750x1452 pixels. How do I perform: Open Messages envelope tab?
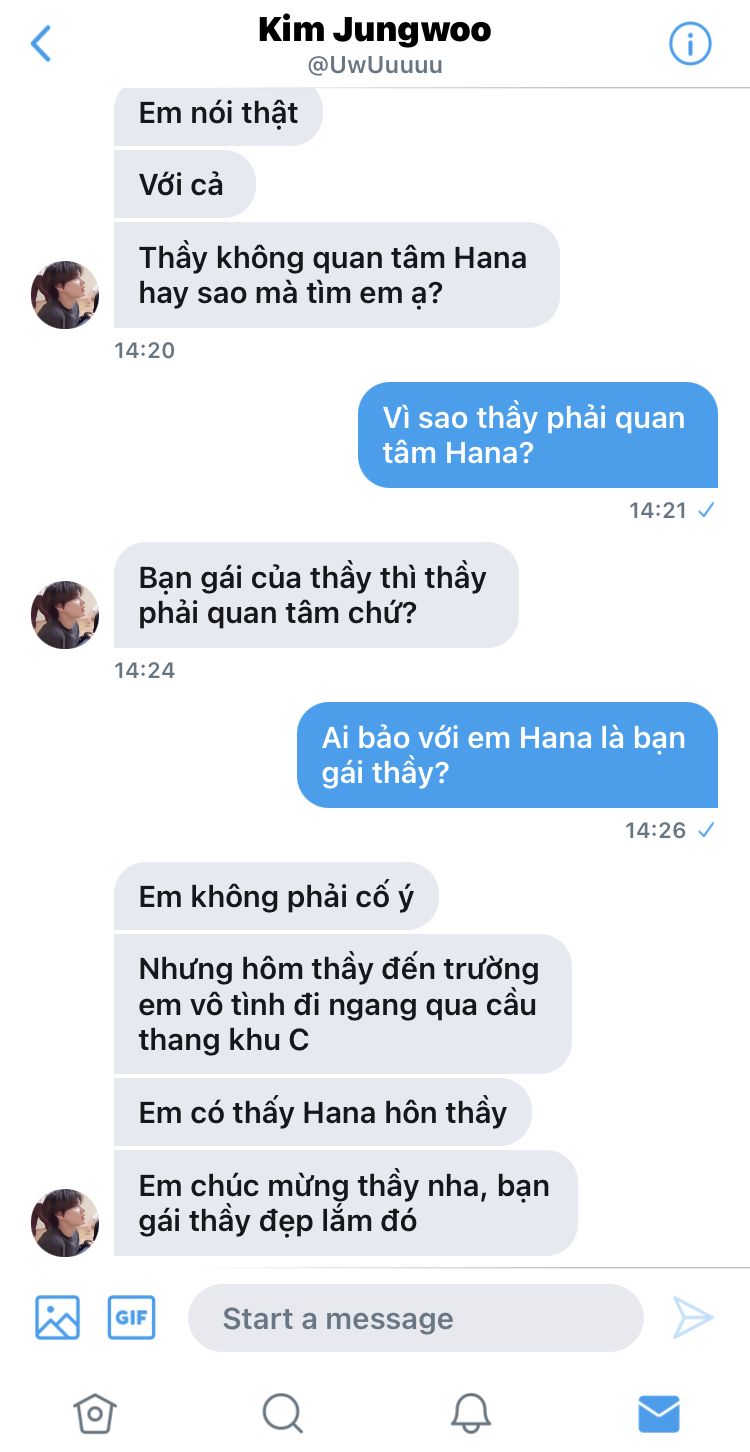pos(659,1414)
